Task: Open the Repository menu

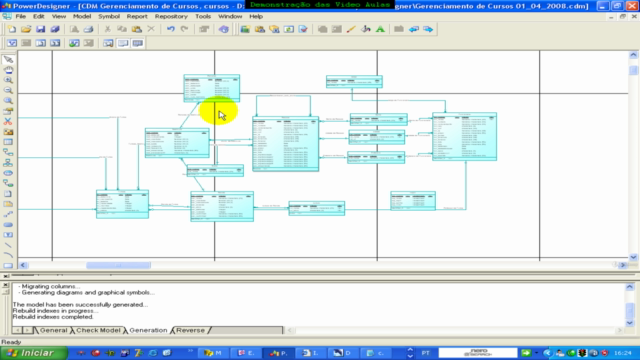Action: 171,16
